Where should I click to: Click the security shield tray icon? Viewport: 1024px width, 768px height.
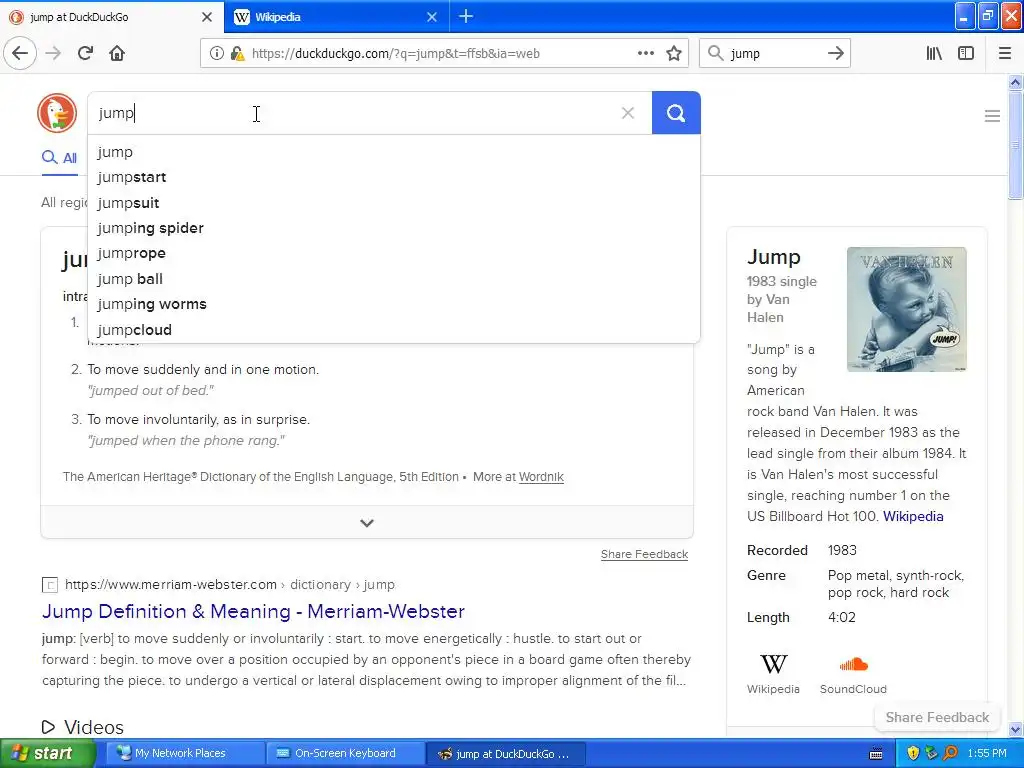coord(913,754)
